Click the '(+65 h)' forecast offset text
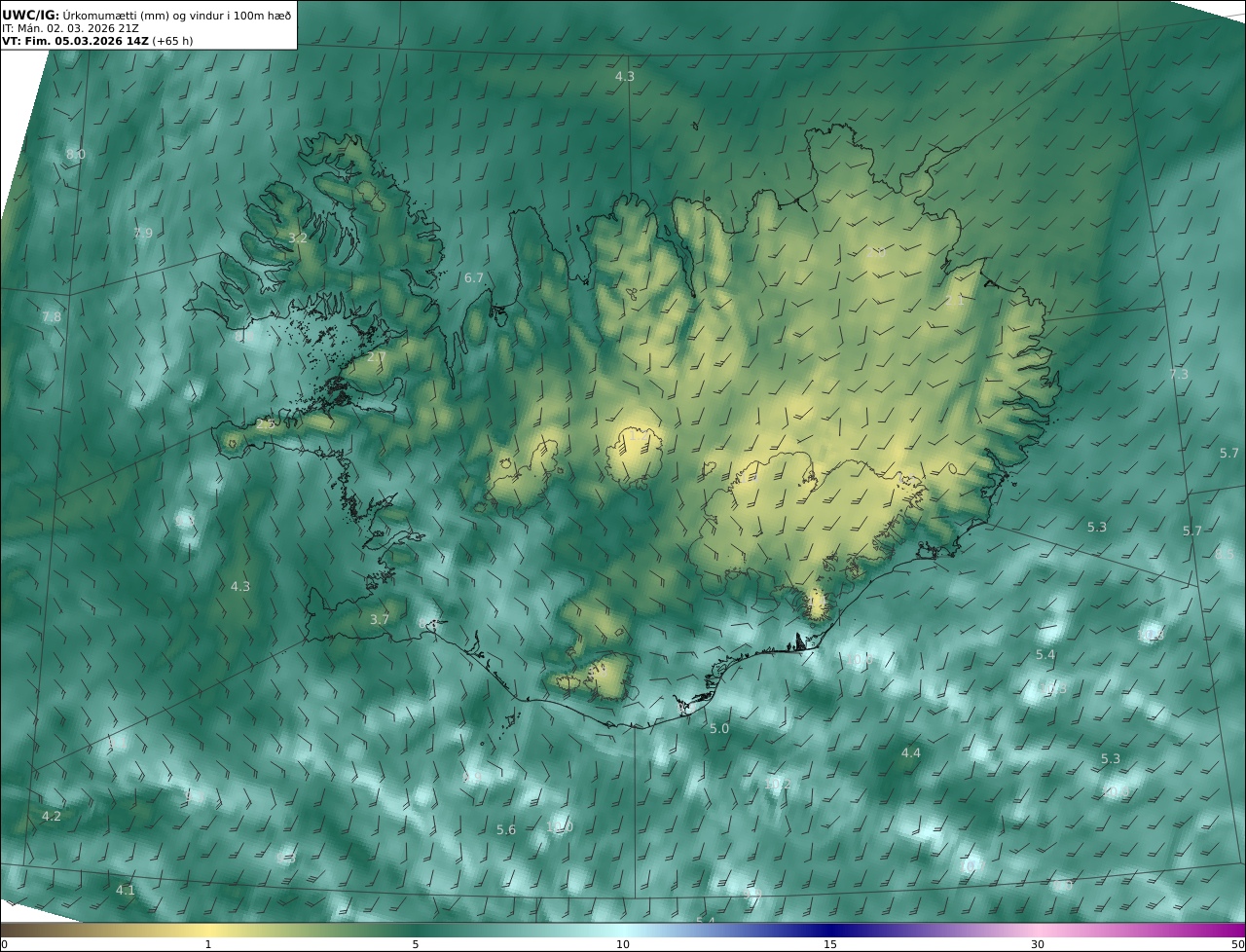Screen dimensions: 1246x952 point(172,42)
